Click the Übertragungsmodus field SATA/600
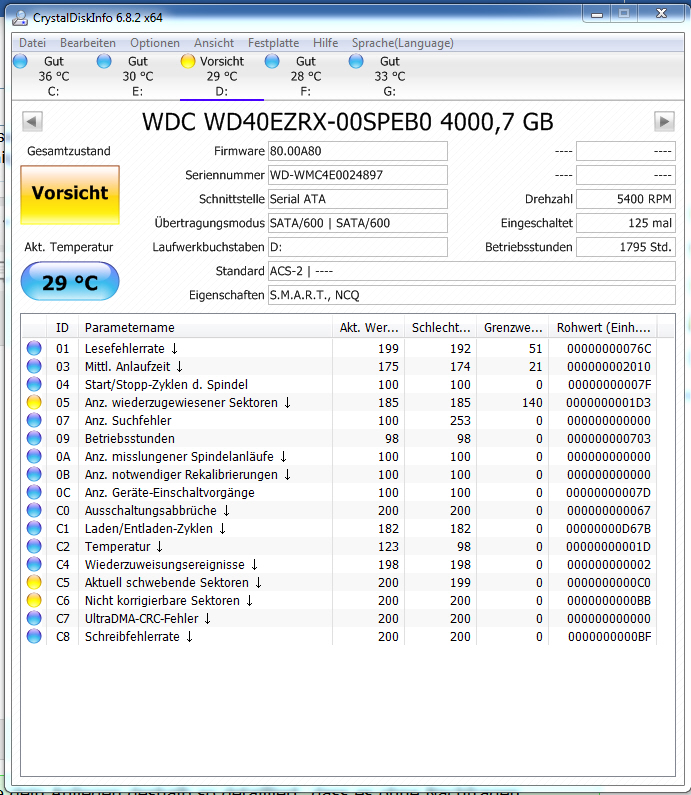This screenshot has width=691, height=795. 357,223
